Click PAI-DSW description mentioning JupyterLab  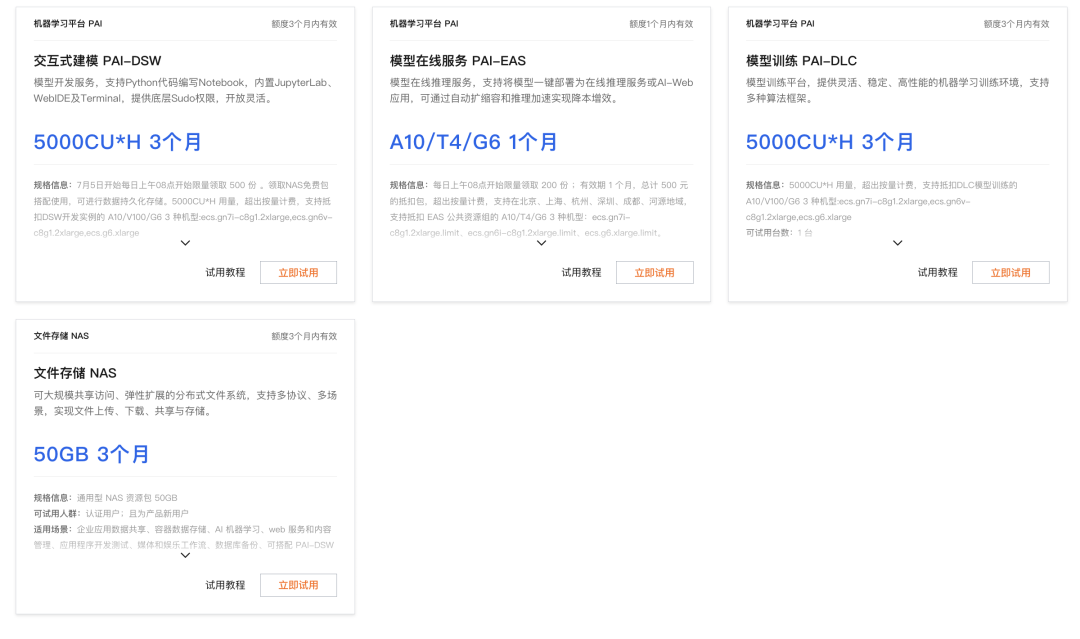[185, 90]
